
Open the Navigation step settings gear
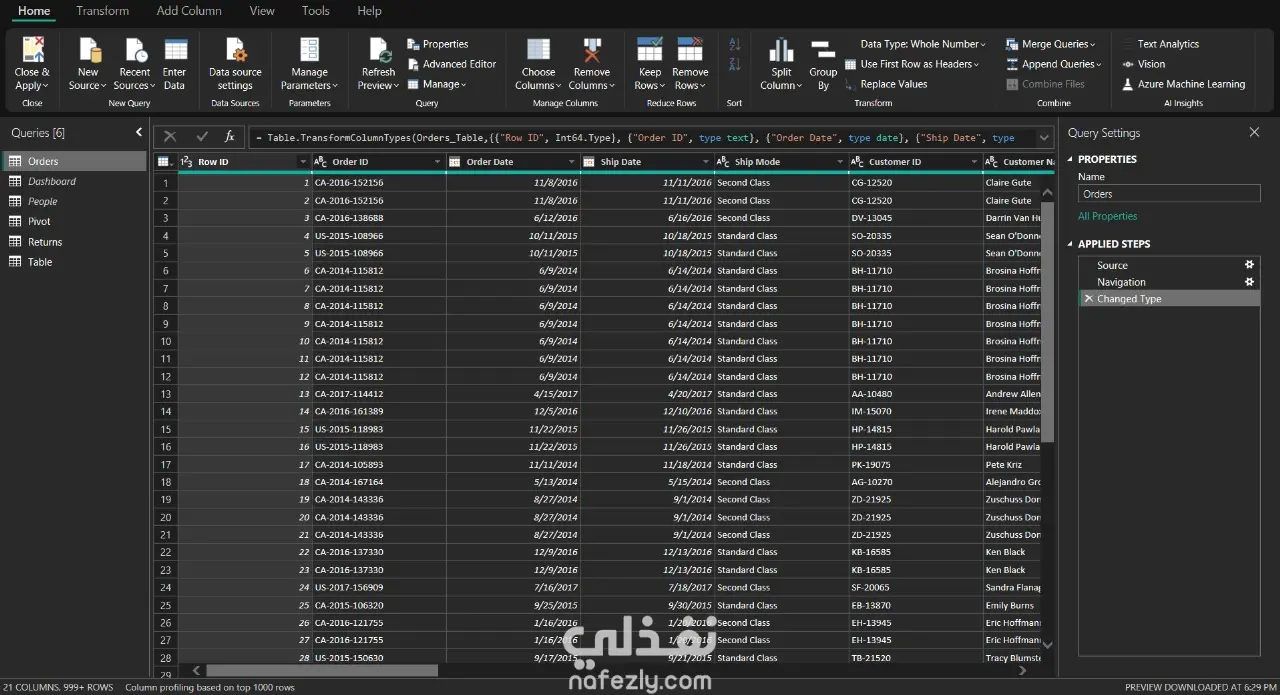[x=1249, y=282]
